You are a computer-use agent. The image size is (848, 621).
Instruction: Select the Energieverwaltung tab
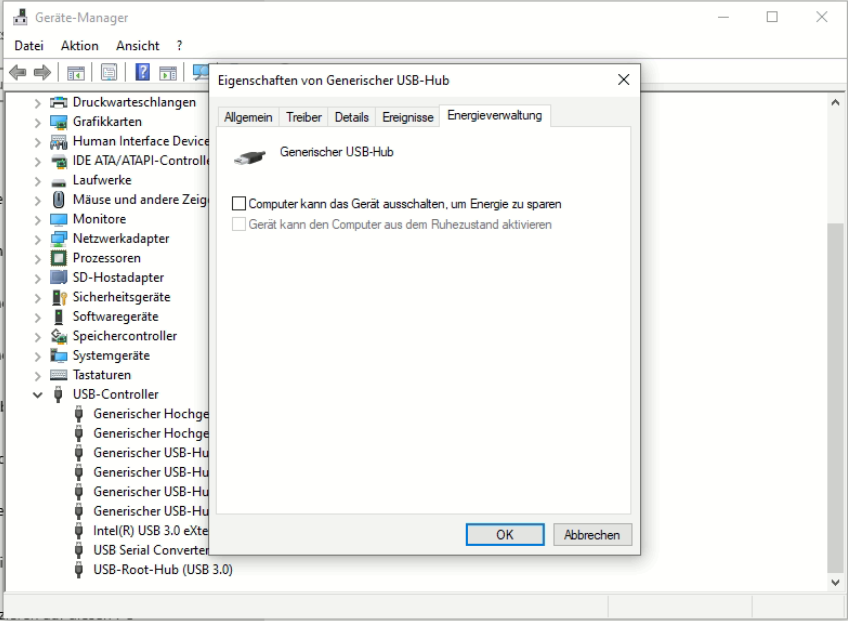click(x=495, y=116)
